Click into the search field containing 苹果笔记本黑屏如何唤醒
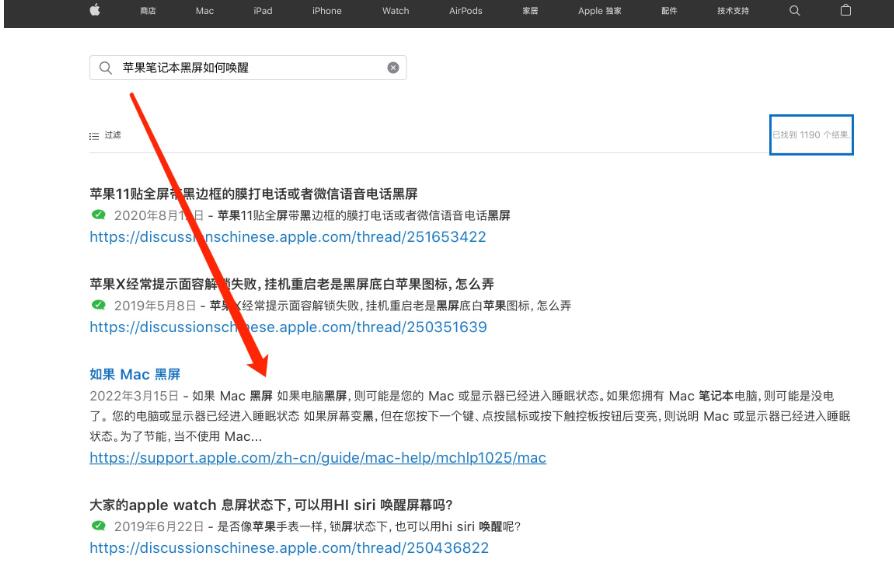This screenshot has height=562, width=894. (248, 68)
